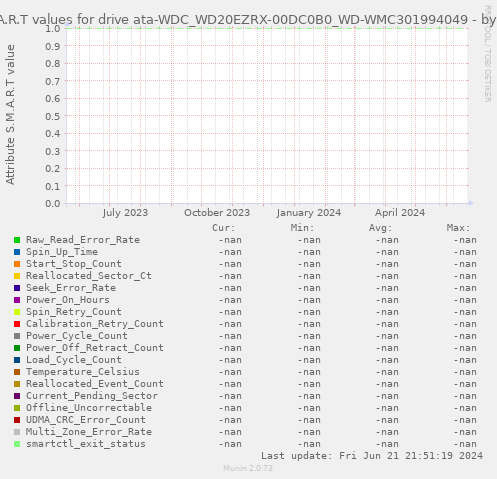Click the April 2024 x-axis label
The image size is (497, 479).
(x=400, y=213)
